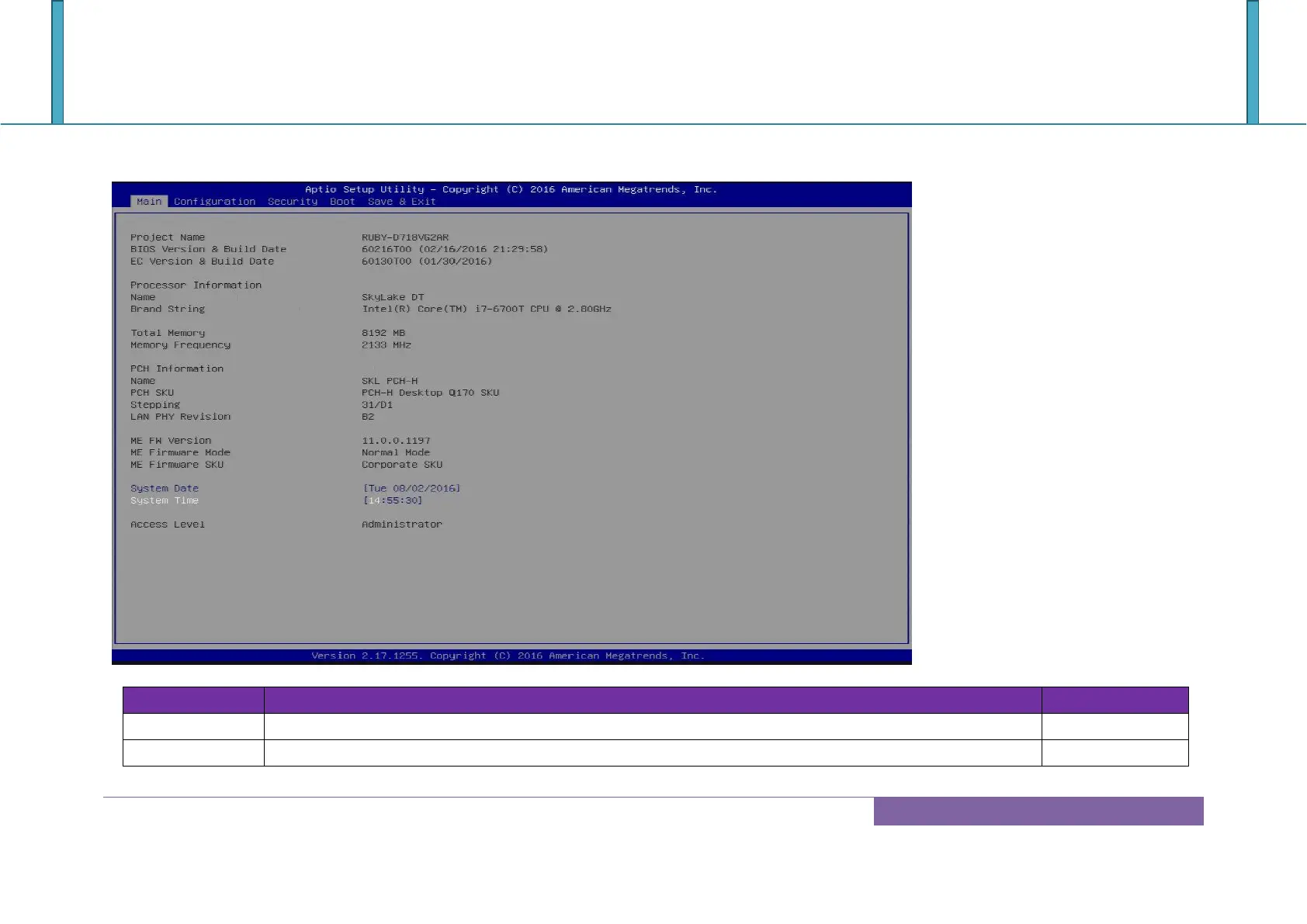Click the PCH SKU label
The width and height of the screenshot is (1307, 924).
[x=152, y=393]
